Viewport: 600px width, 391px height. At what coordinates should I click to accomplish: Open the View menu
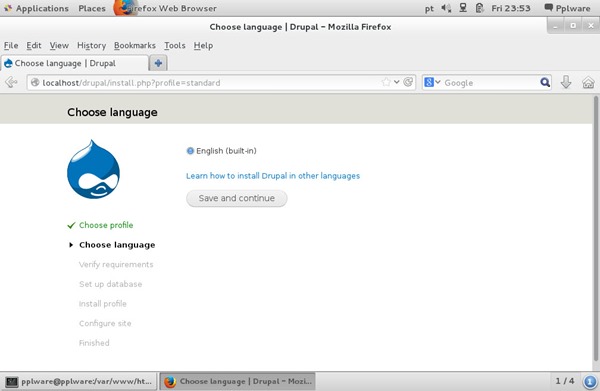(x=59, y=46)
